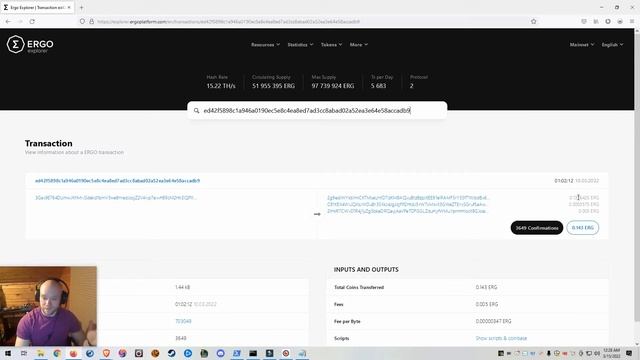
Task: Open the Discord icon on the taskbar
Action: coord(220,353)
